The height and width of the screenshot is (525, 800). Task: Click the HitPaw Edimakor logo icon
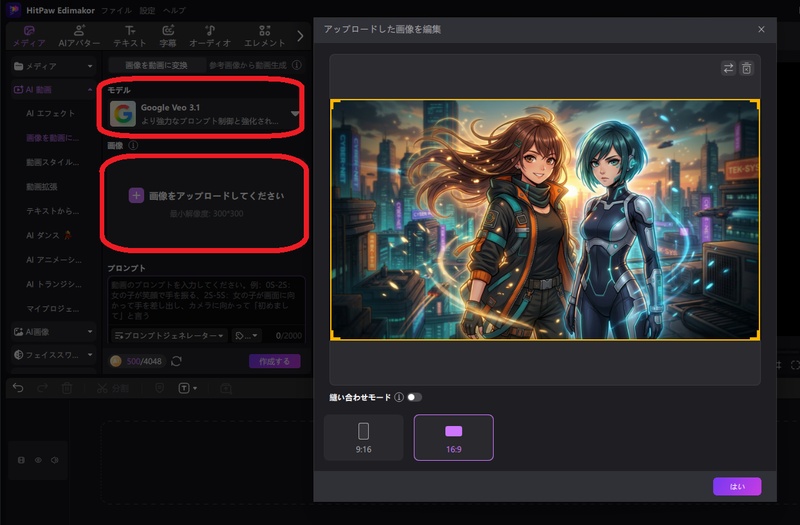pyautogui.click(x=14, y=10)
